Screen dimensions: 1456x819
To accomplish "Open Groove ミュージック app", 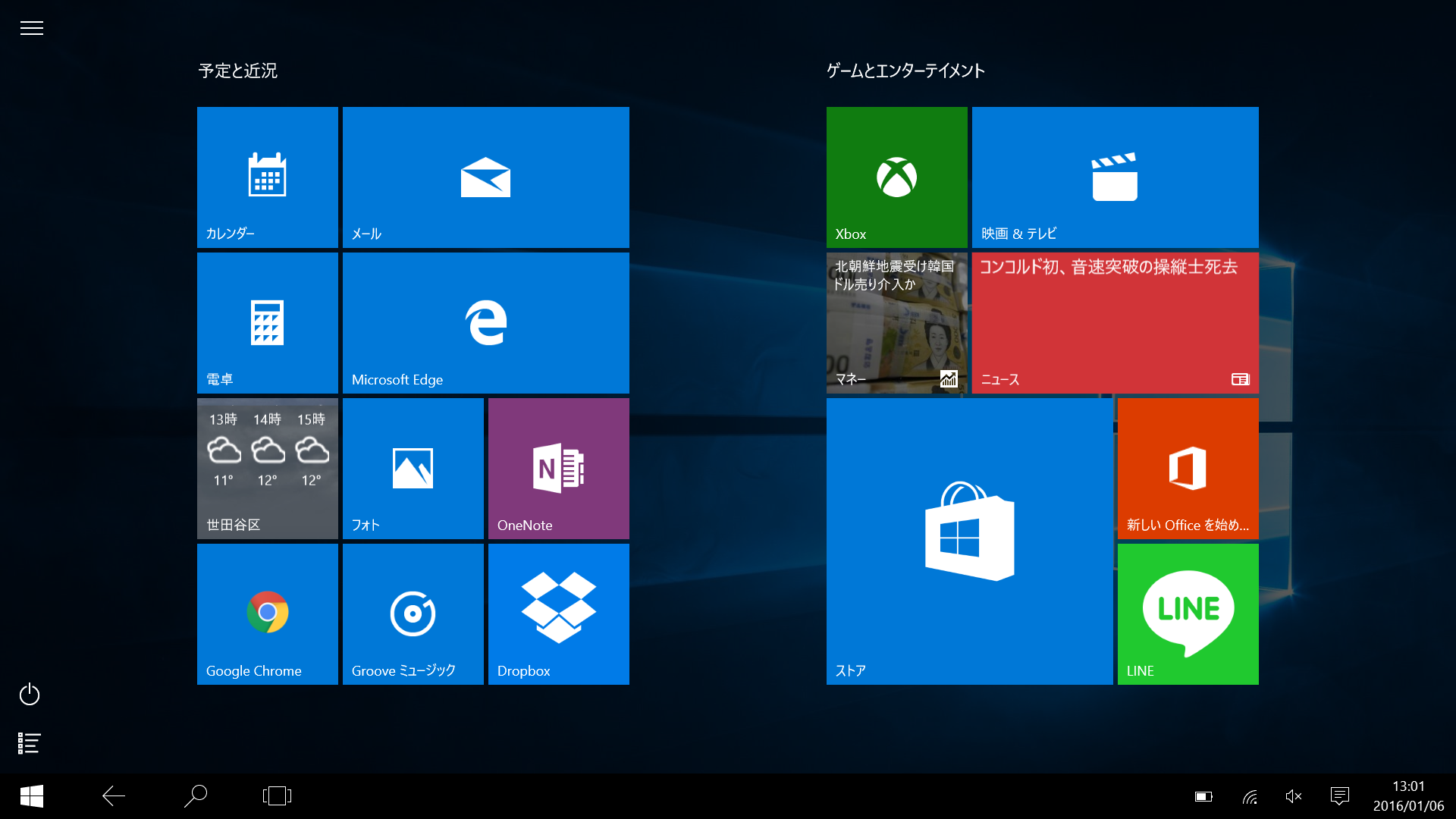I will pyautogui.click(x=413, y=614).
